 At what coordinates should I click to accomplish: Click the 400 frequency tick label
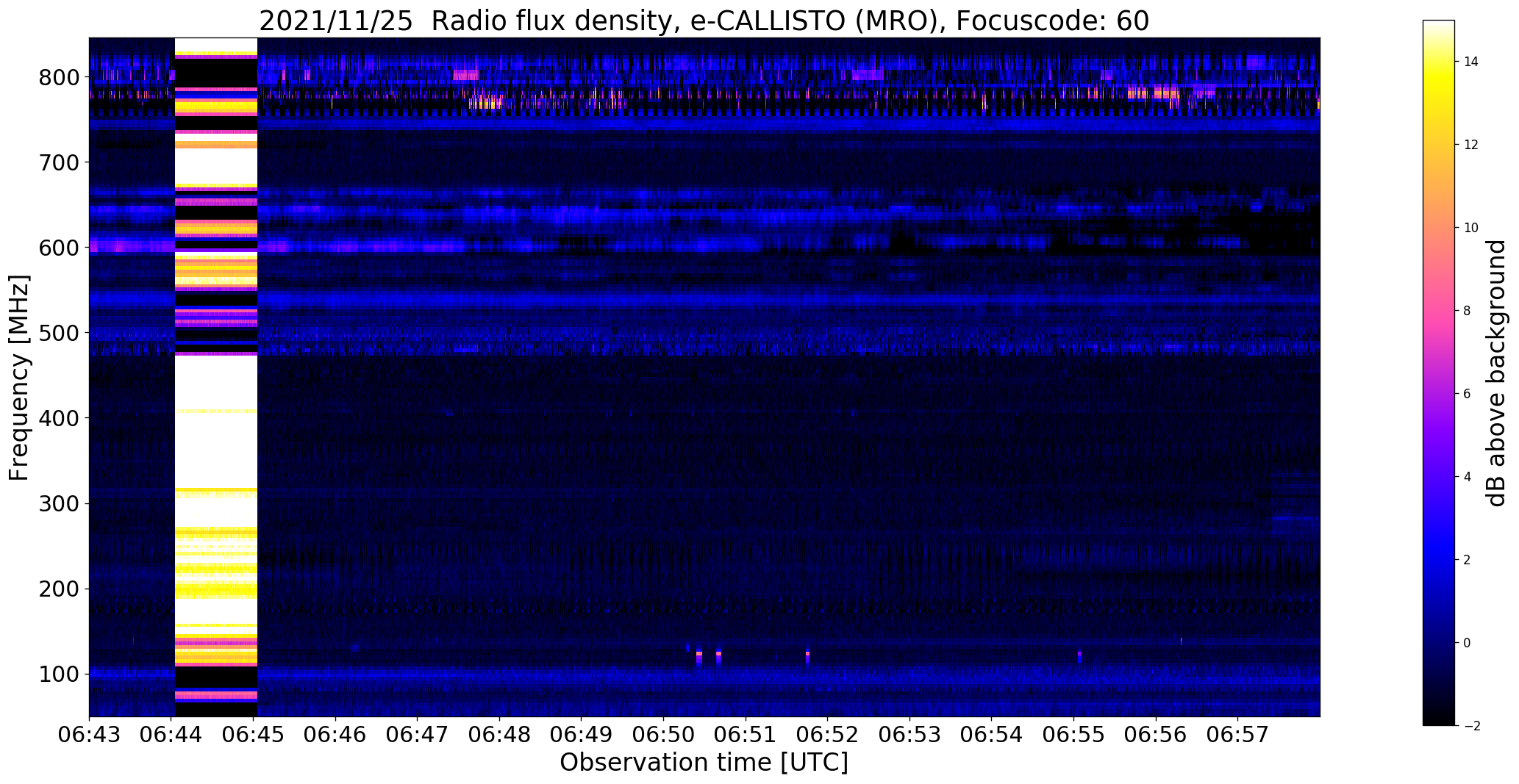click(x=58, y=418)
